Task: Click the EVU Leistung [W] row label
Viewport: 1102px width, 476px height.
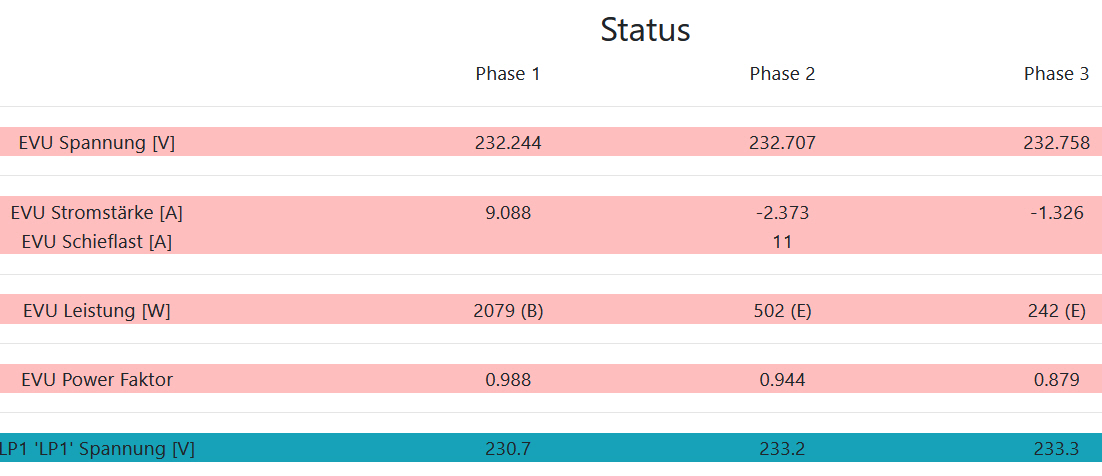Action: (x=97, y=311)
